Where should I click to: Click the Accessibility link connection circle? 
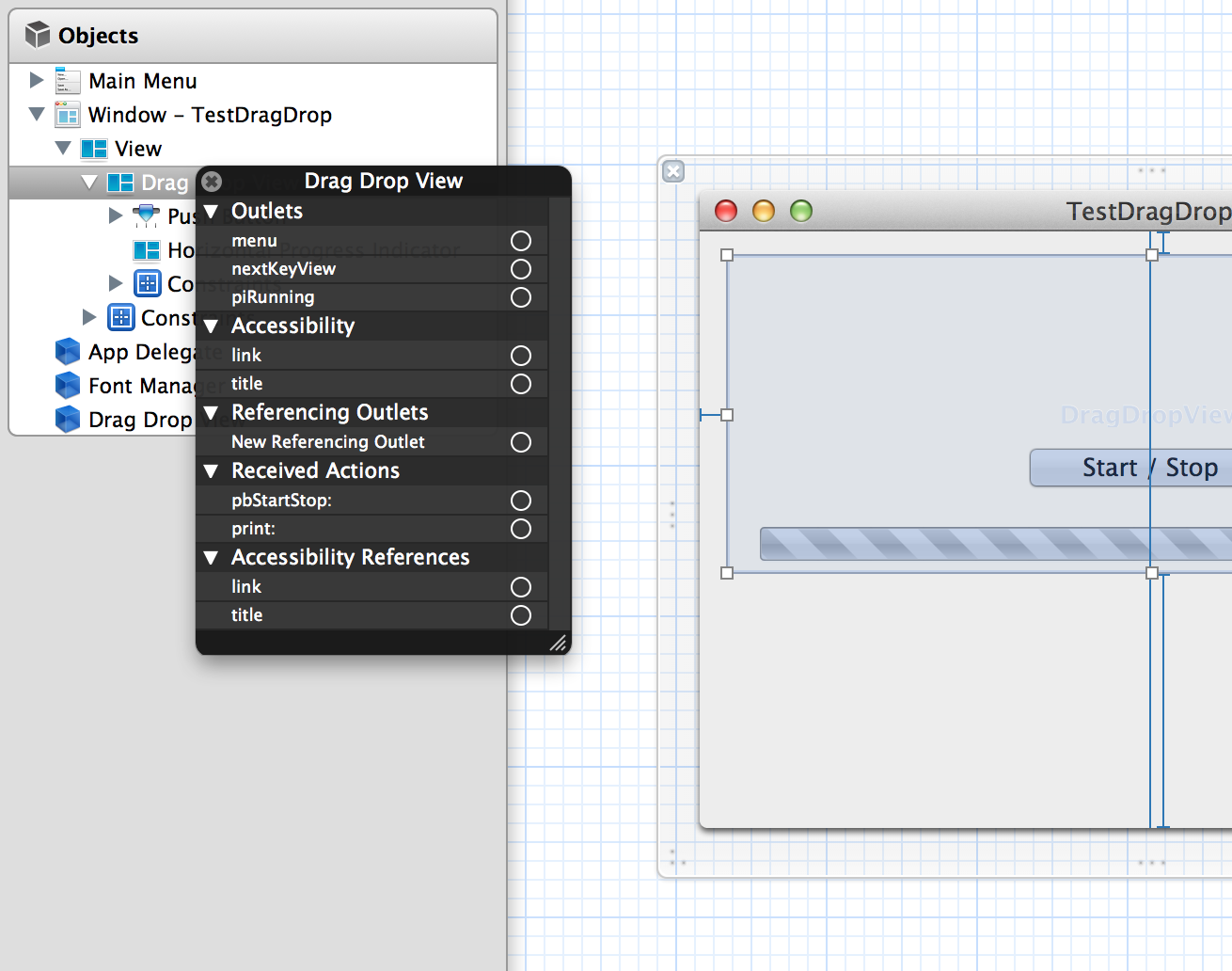point(521,356)
